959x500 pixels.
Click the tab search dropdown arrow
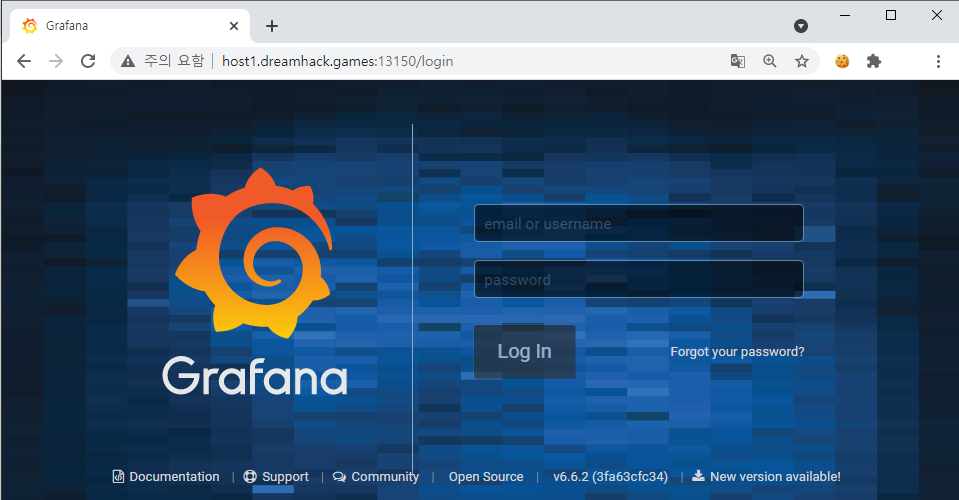[801, 26]
